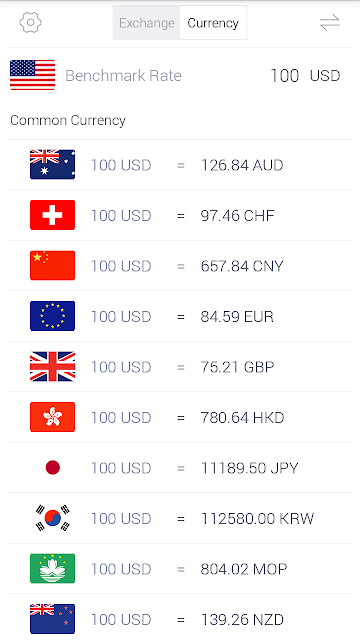Select the Japan flag icon

pos(53,467)
